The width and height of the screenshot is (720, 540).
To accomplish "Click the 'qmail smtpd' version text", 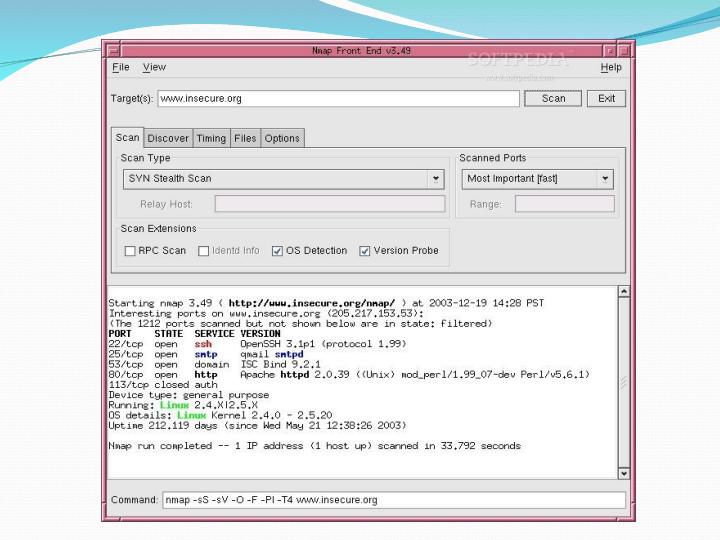I will click(271, 354).
